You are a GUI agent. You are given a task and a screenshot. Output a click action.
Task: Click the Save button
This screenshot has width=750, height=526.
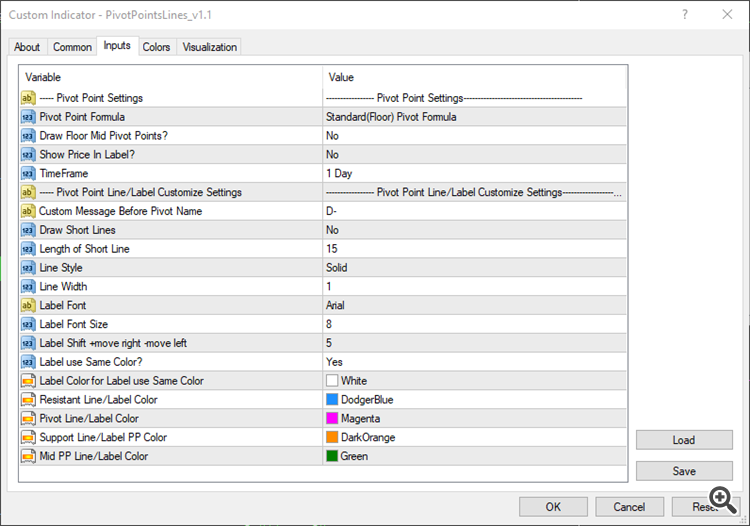(x=684, y=471)
